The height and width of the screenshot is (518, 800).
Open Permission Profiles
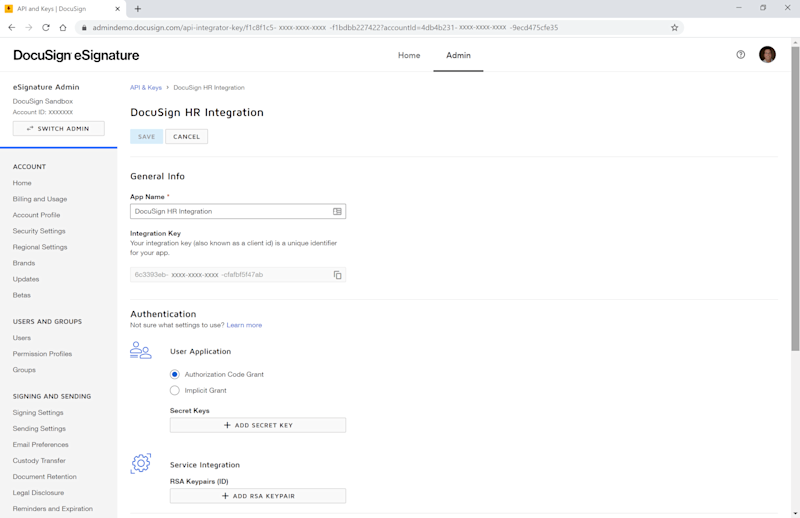click(42, 354)
